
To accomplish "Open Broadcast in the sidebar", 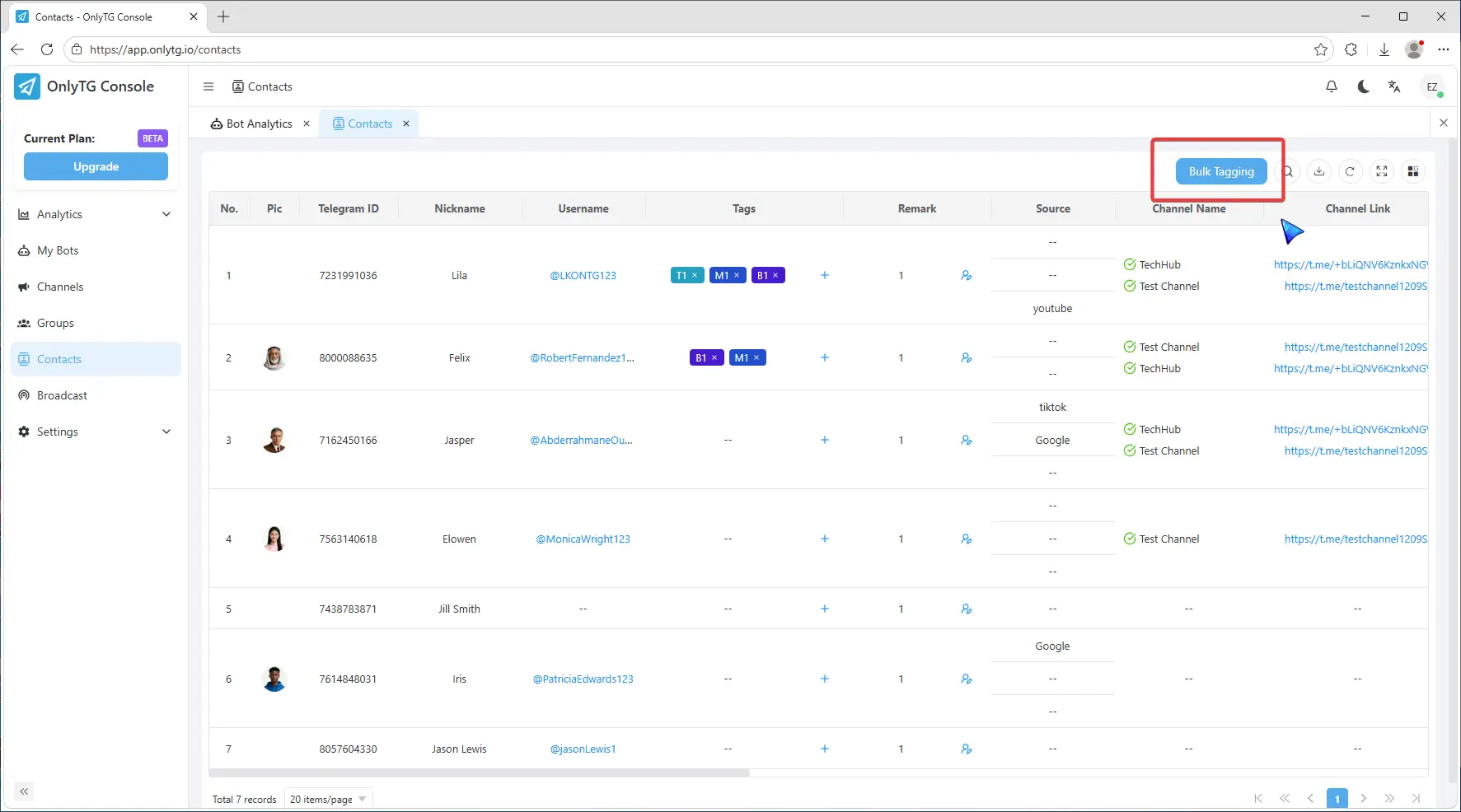I will (62, 395).
